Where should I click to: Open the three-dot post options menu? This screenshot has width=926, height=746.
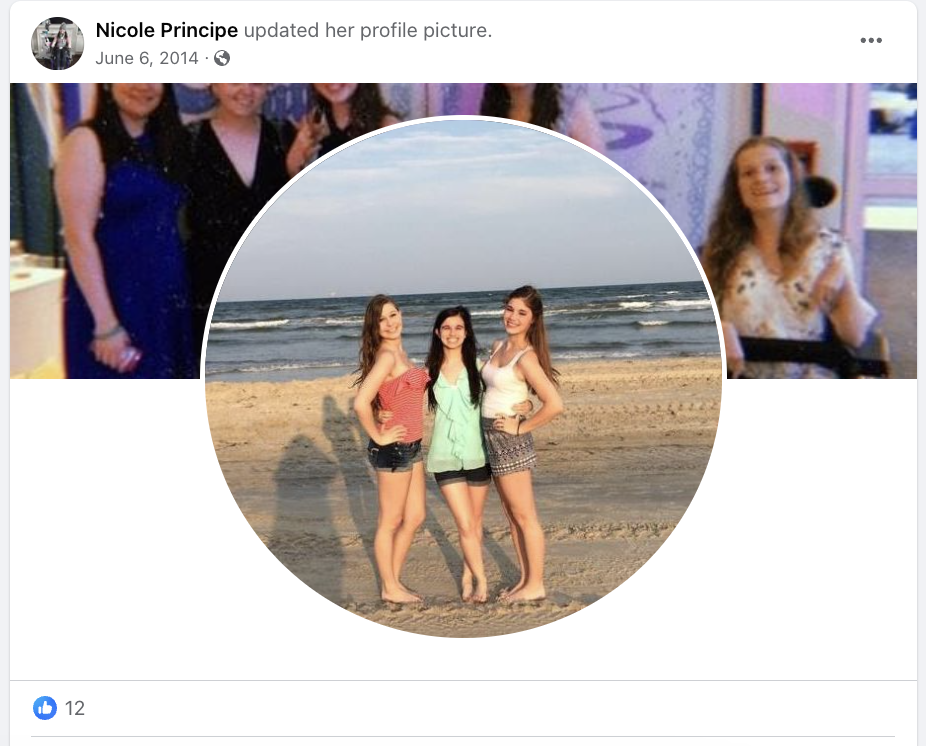click(870, 40)
